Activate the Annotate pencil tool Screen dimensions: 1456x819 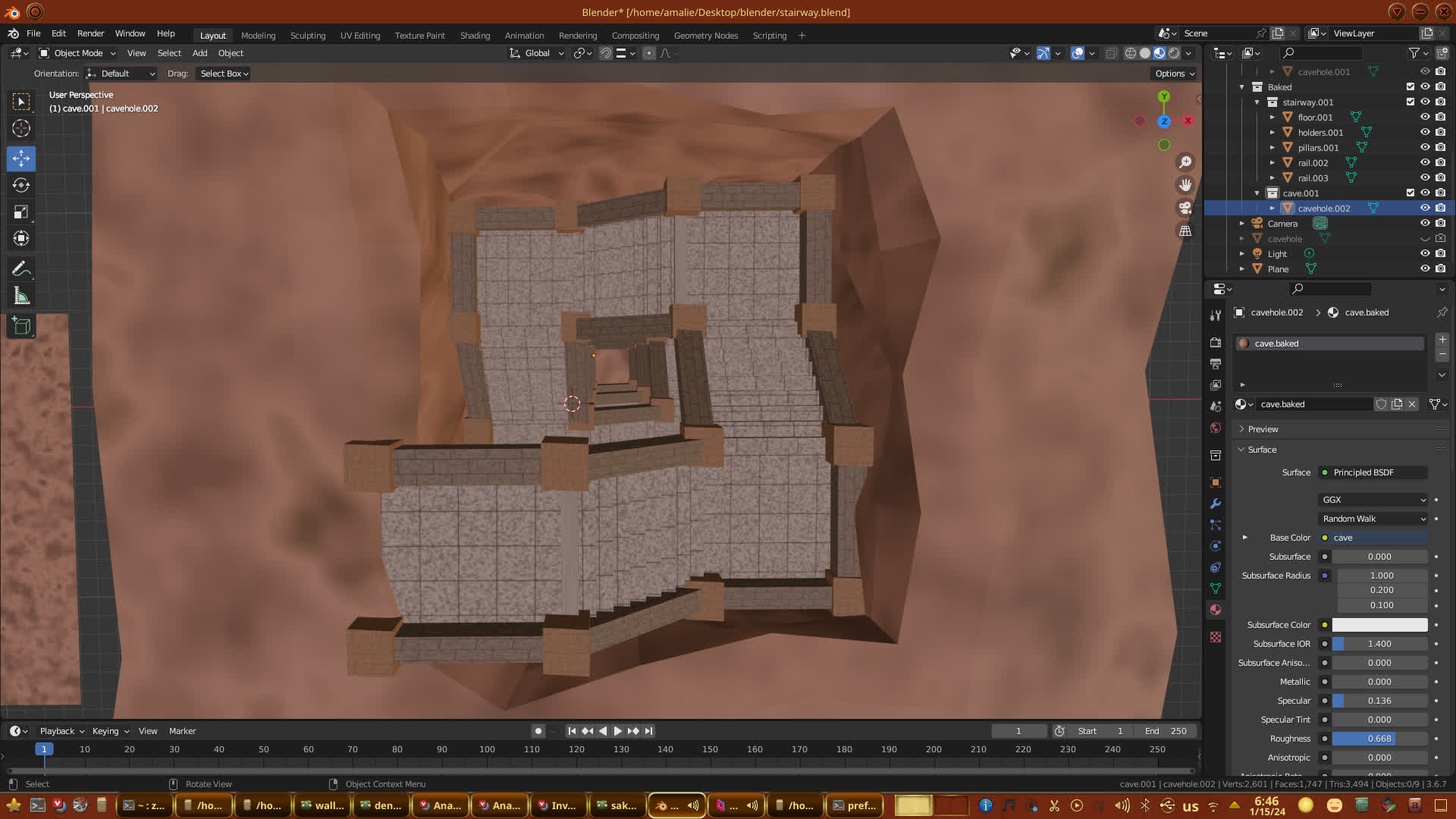(x=21, y=268)
